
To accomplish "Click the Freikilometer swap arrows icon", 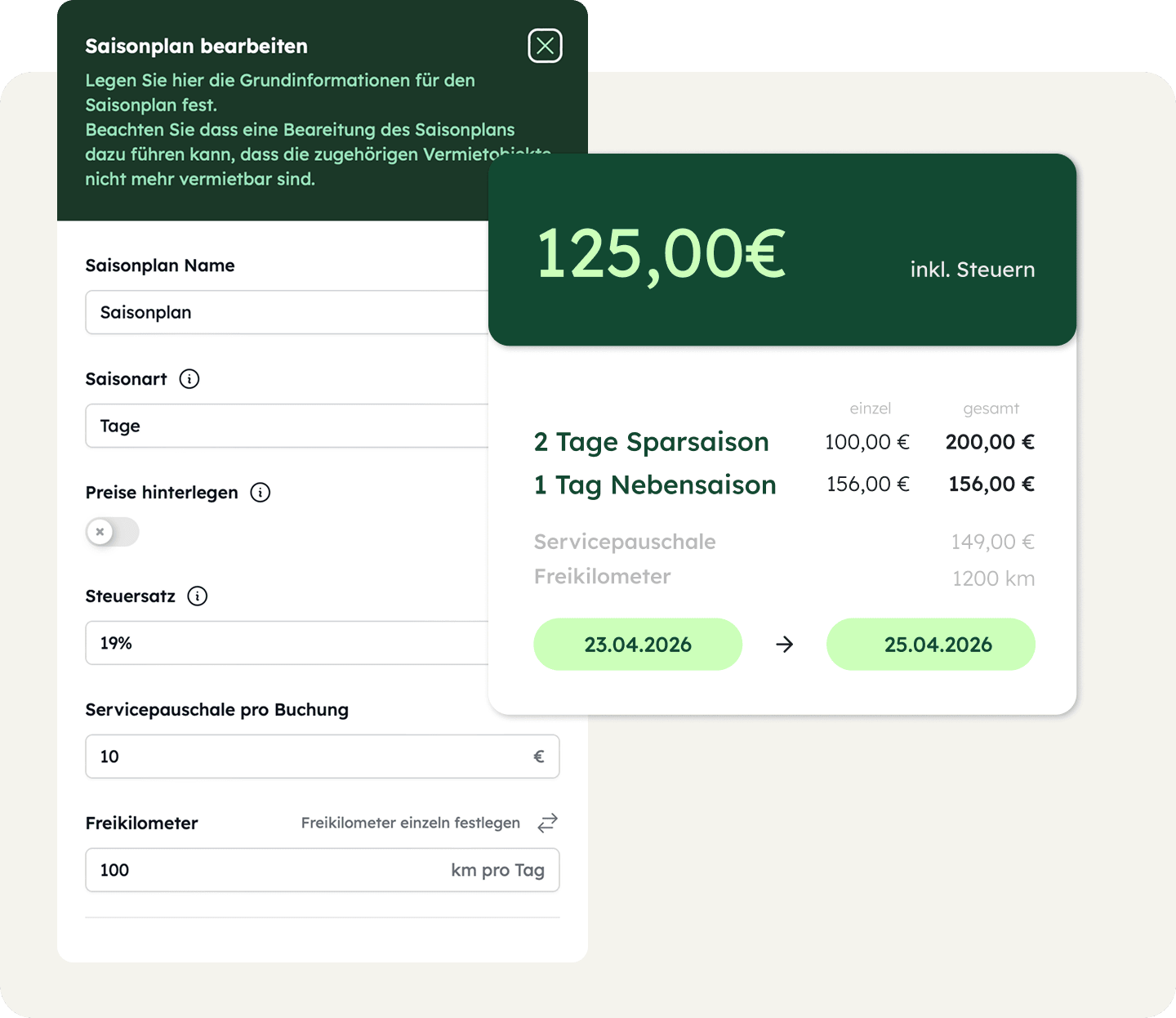I will (x=547, y=823).
